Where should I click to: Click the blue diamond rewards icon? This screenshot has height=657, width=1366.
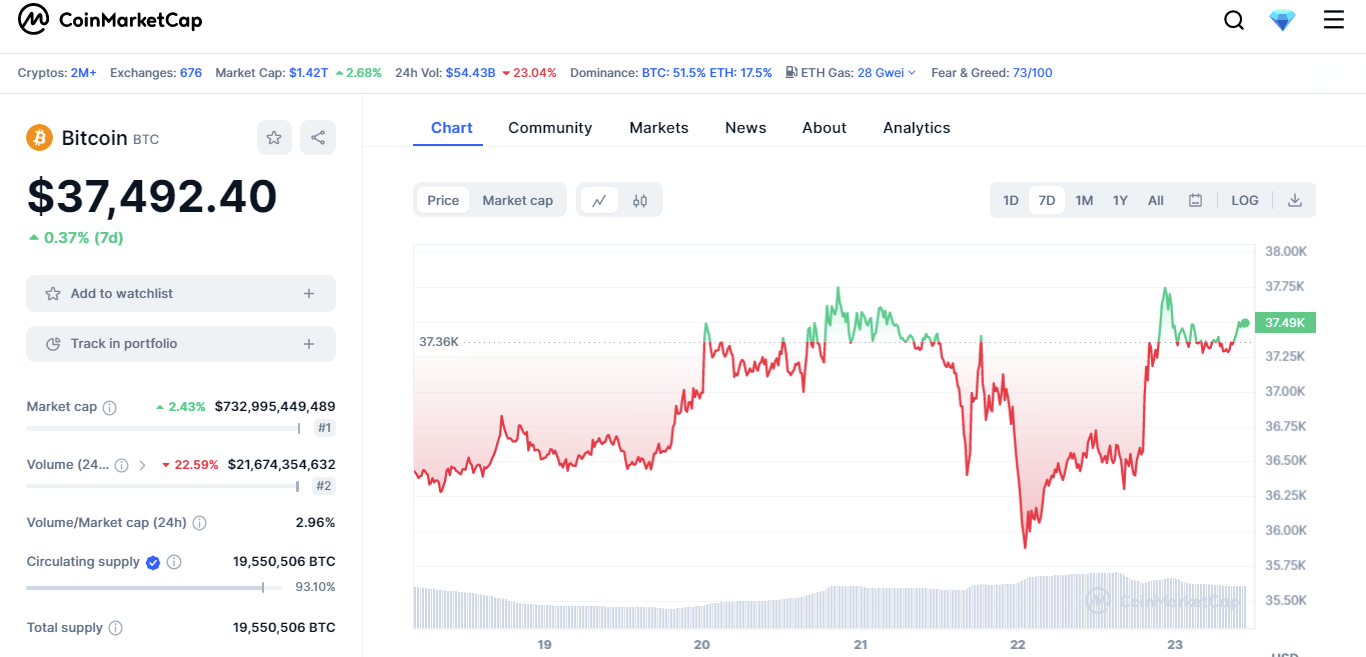[x=1282, y=20]
